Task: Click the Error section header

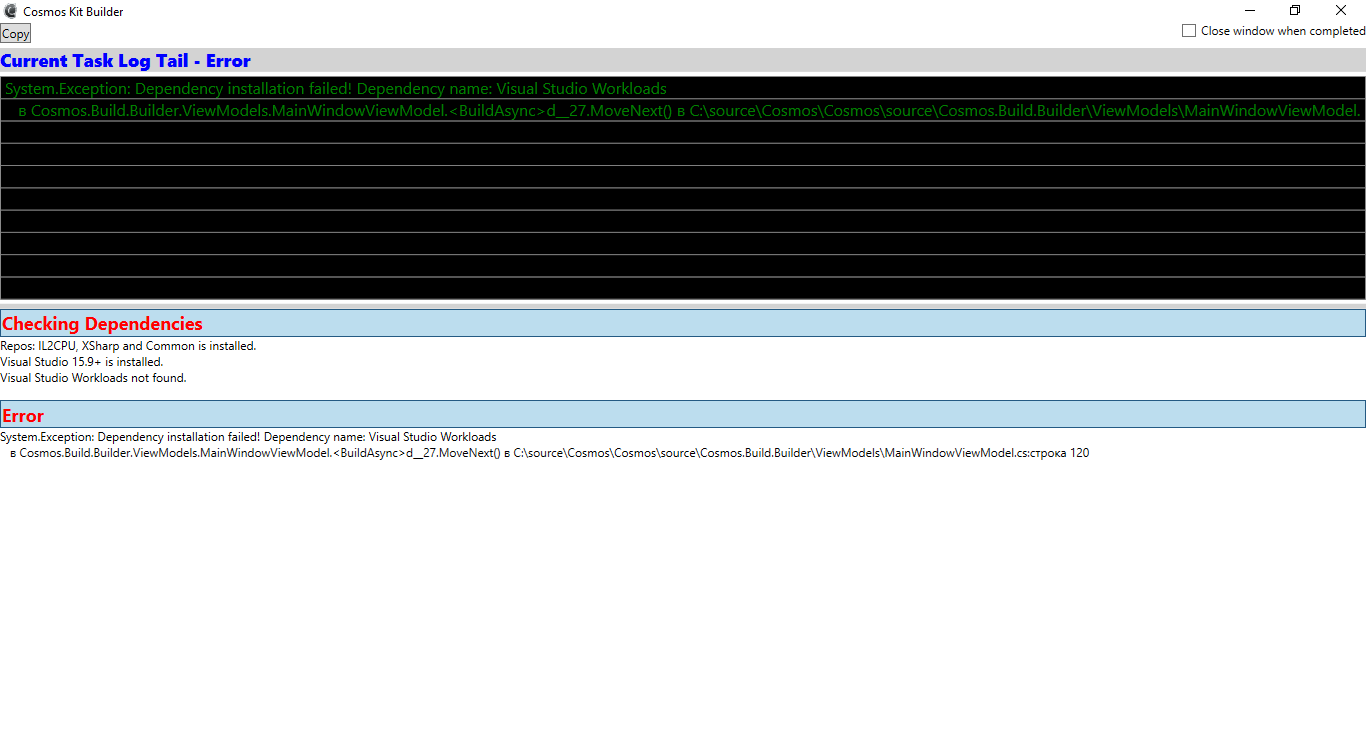Action: (x=23, y=414)
